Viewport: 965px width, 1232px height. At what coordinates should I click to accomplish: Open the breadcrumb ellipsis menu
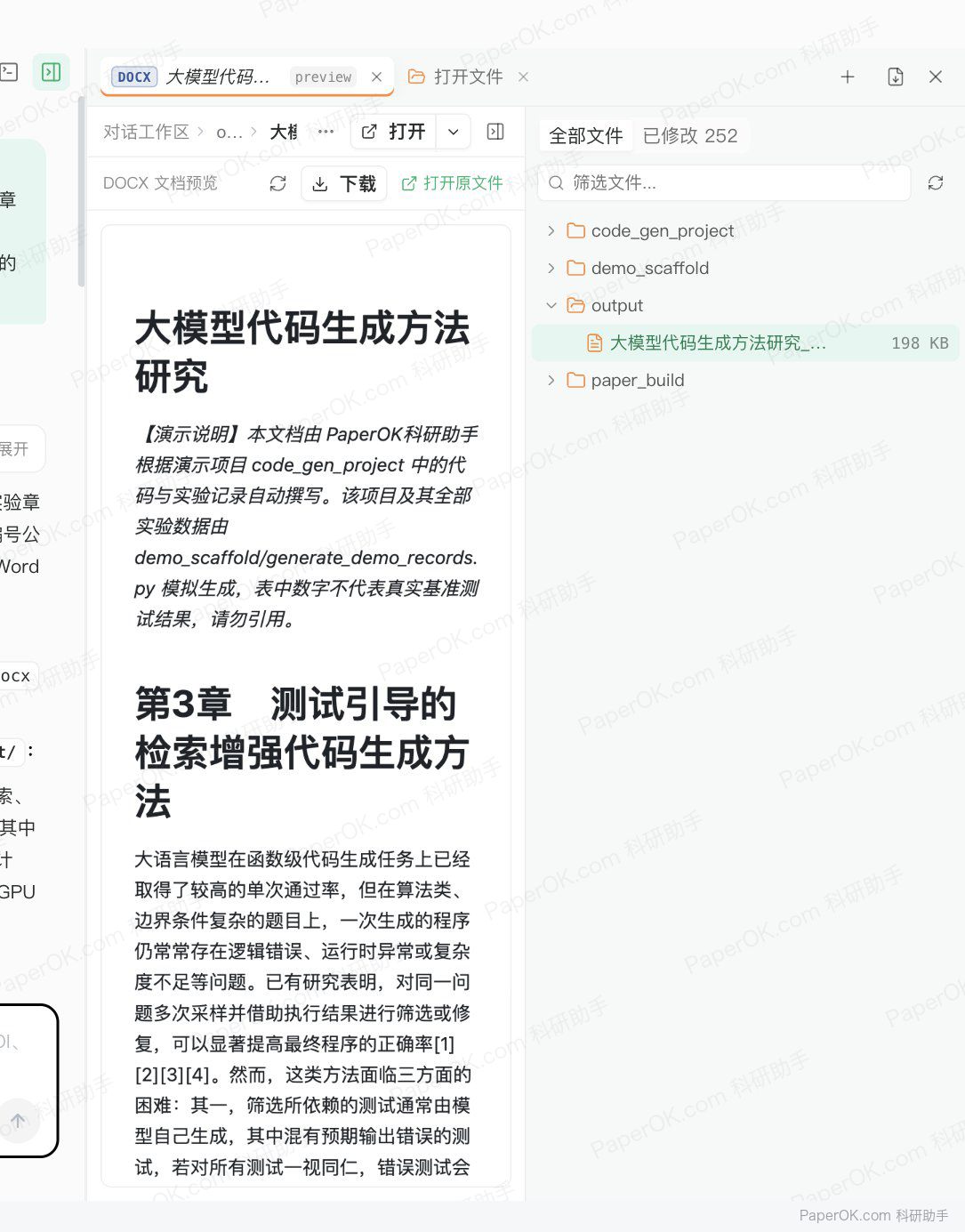326,132
